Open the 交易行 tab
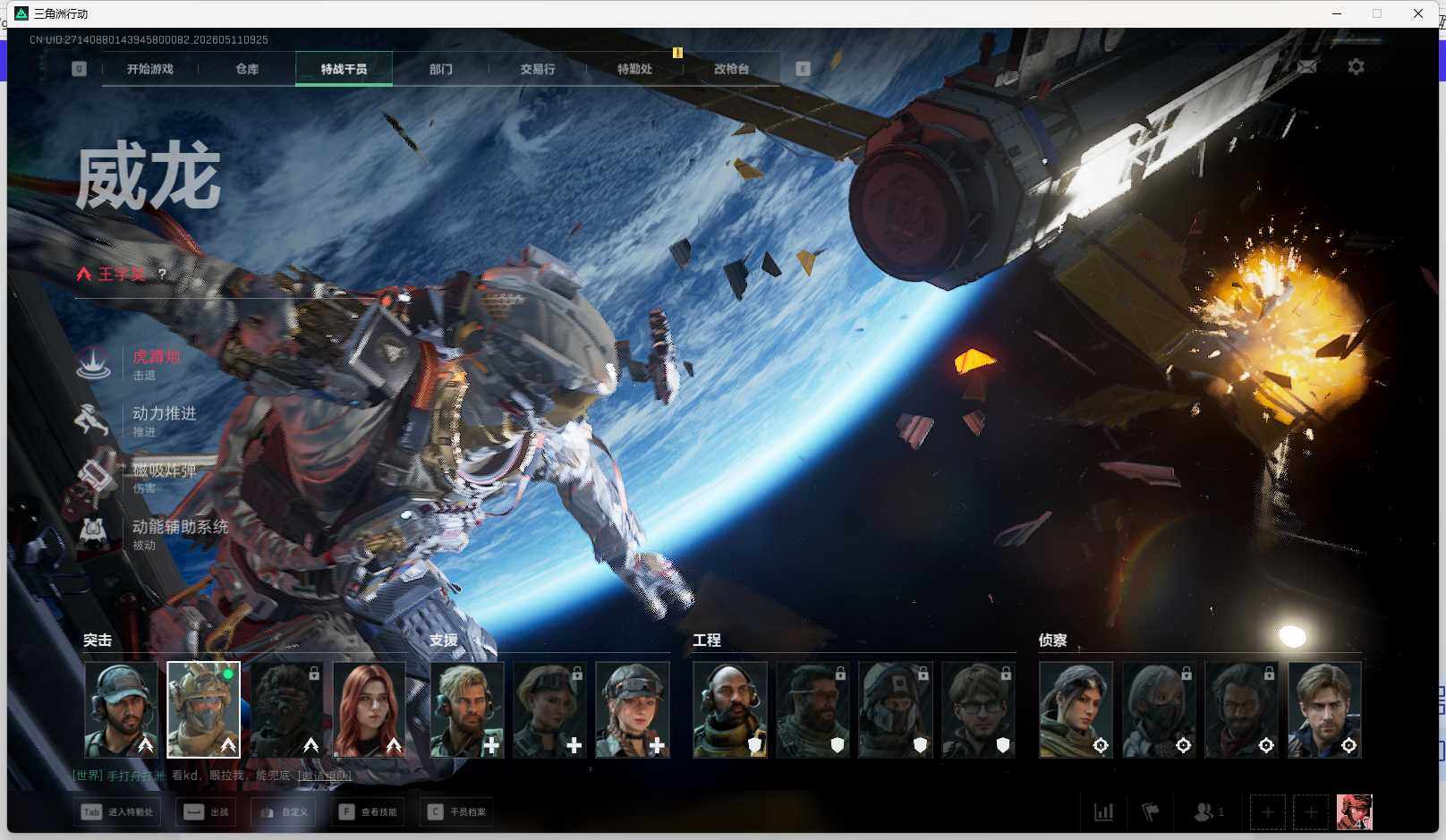1446x840 pixels. 537,69
